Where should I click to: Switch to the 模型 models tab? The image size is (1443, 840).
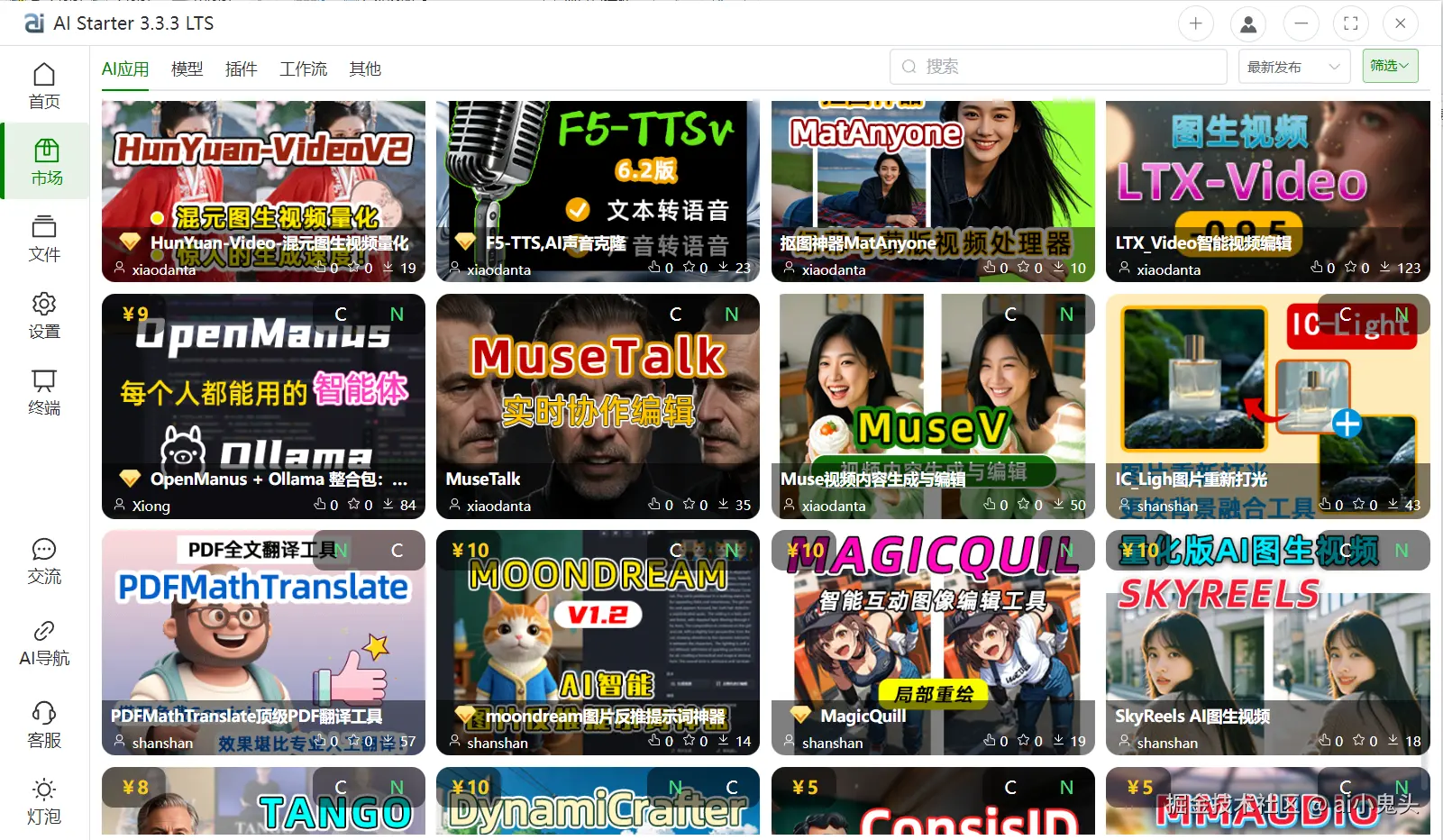[x=187, y=69]
